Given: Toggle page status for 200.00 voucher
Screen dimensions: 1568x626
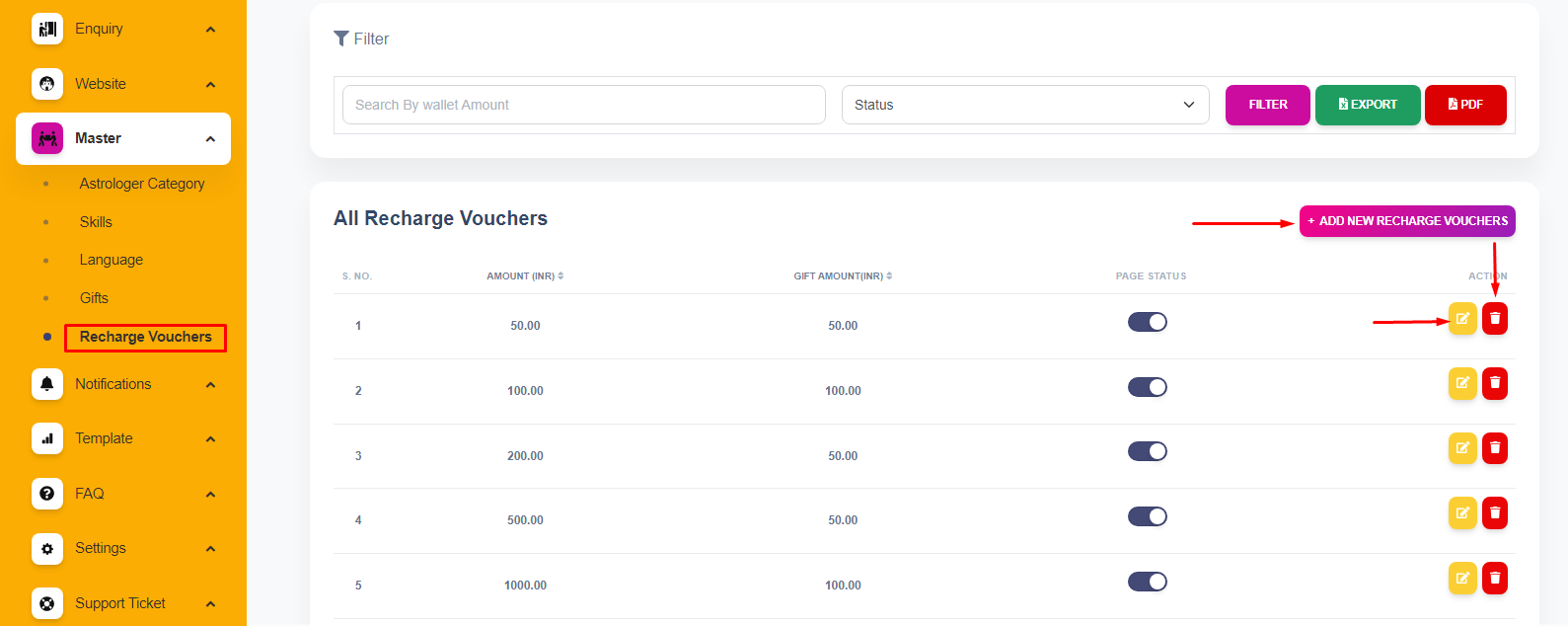Looking at the screenshot, I should (1148, 451).
